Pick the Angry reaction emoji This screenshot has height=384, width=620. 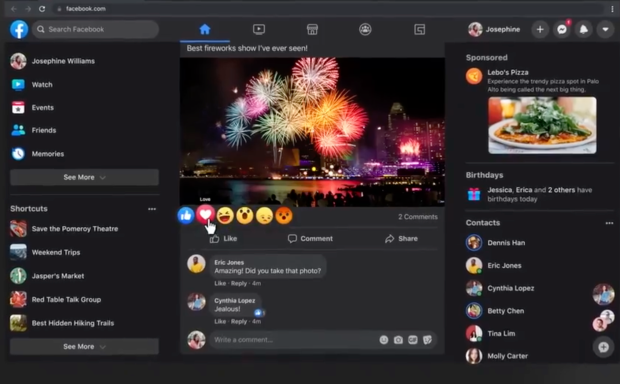click(284, 216)
